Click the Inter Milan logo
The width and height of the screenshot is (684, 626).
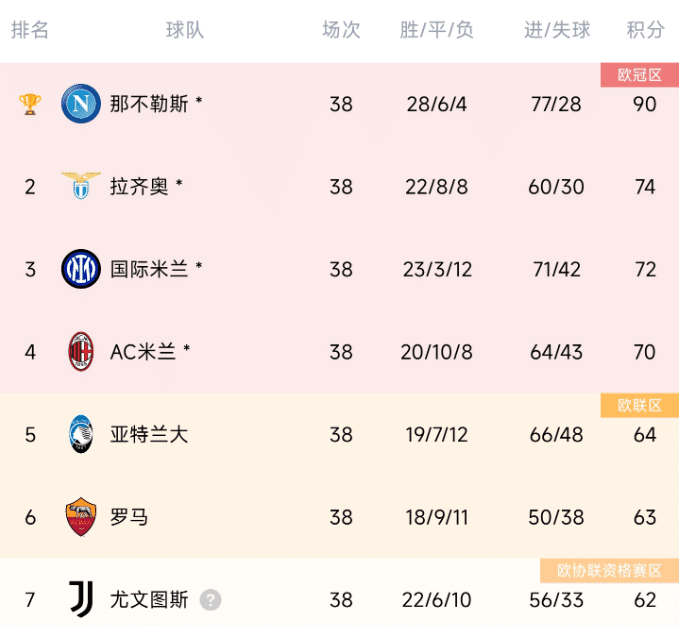point(81,269)
